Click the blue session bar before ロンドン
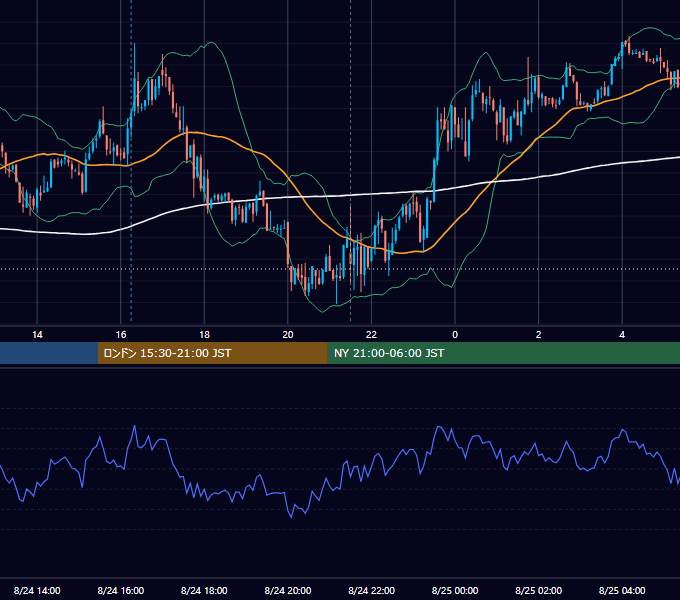Image resolution: width=680 pixels, height=600 pixels. pyautogui.click(x=49, y=353)
